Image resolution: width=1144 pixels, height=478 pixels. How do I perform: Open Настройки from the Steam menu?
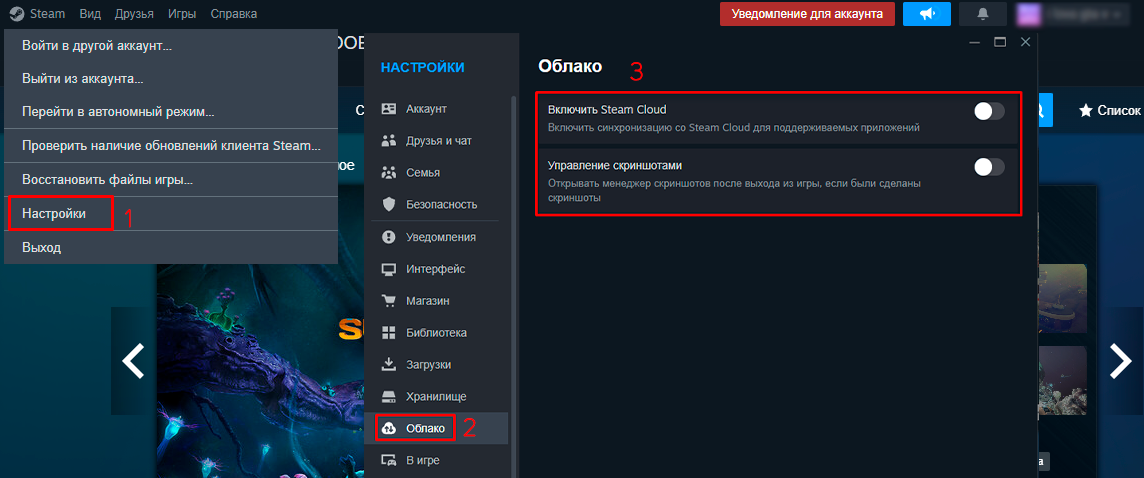[x=171, y=214]
